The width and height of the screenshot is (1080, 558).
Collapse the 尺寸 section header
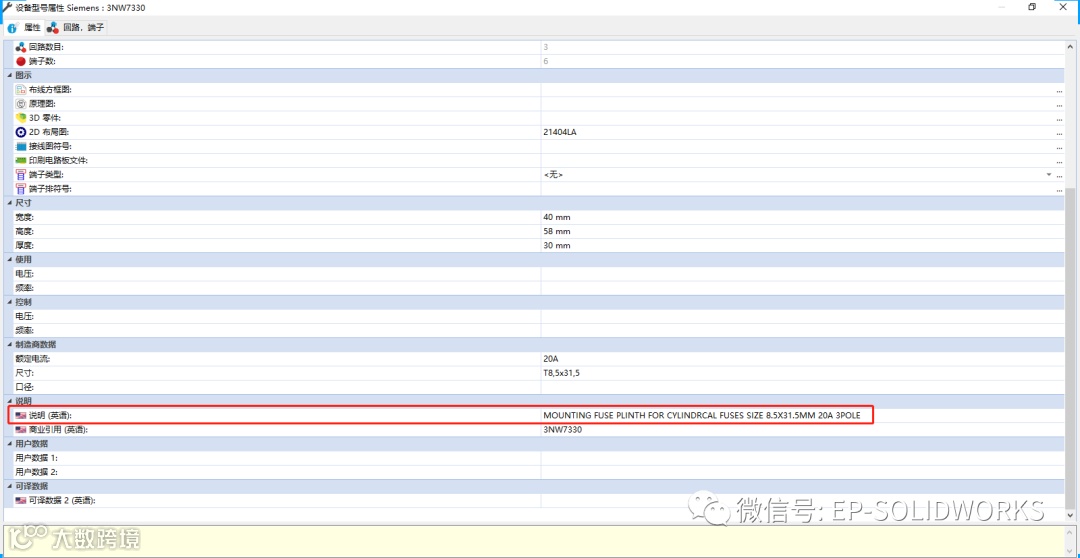pos(10,203)
